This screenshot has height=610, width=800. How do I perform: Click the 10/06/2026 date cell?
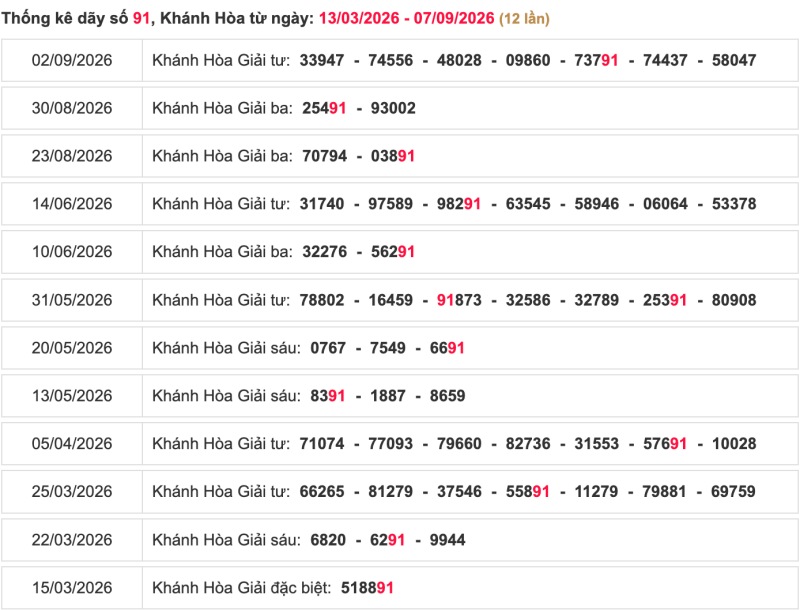[x=72, y=252]
